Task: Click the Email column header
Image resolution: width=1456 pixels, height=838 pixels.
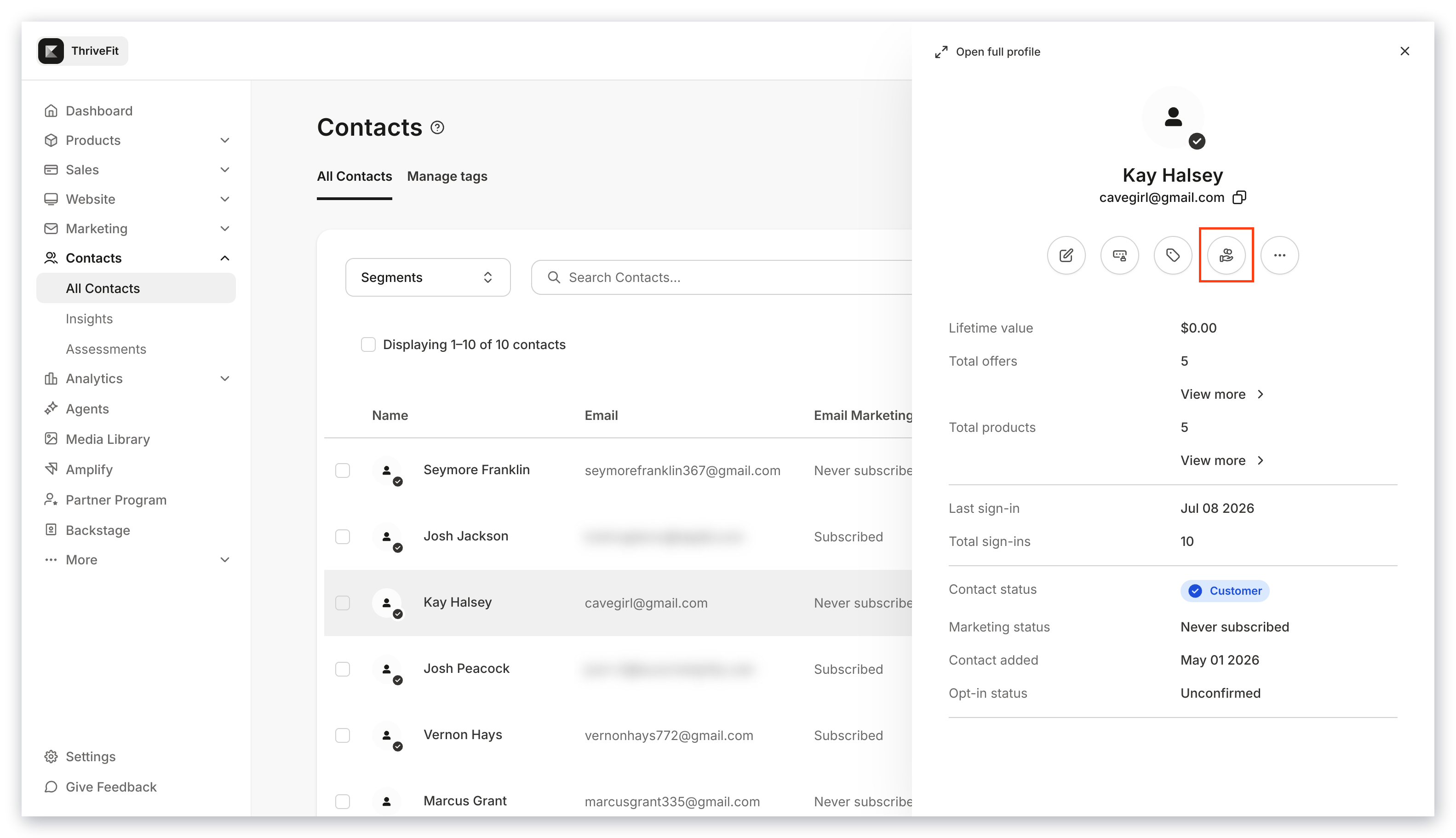Action: 601,415
